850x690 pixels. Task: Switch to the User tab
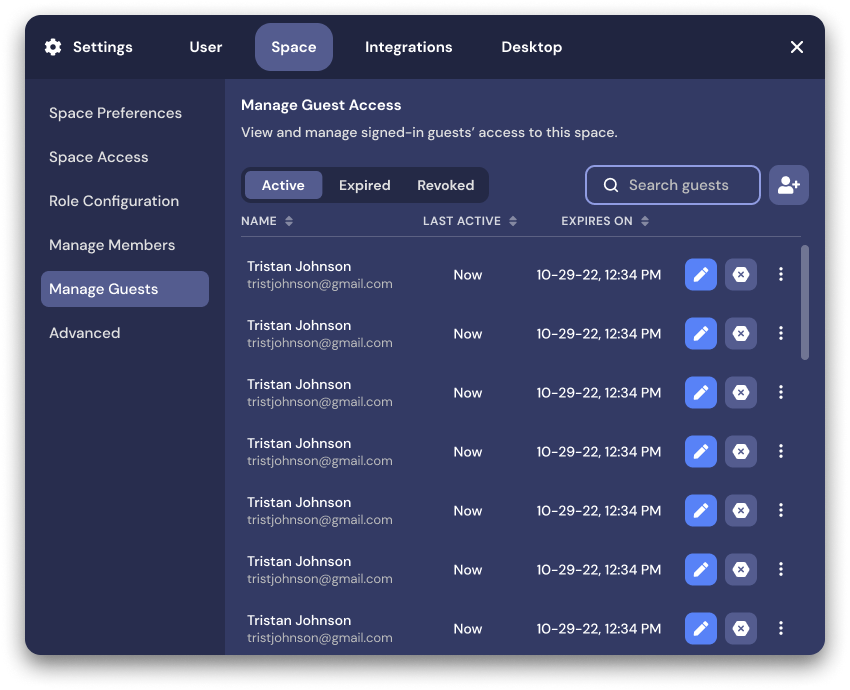(206, 47)
